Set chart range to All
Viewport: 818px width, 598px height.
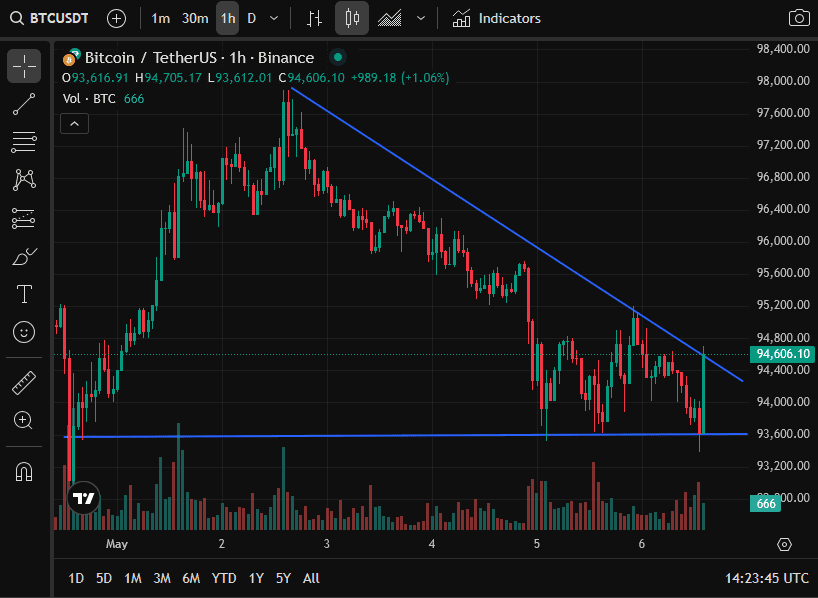coord(311,578)
